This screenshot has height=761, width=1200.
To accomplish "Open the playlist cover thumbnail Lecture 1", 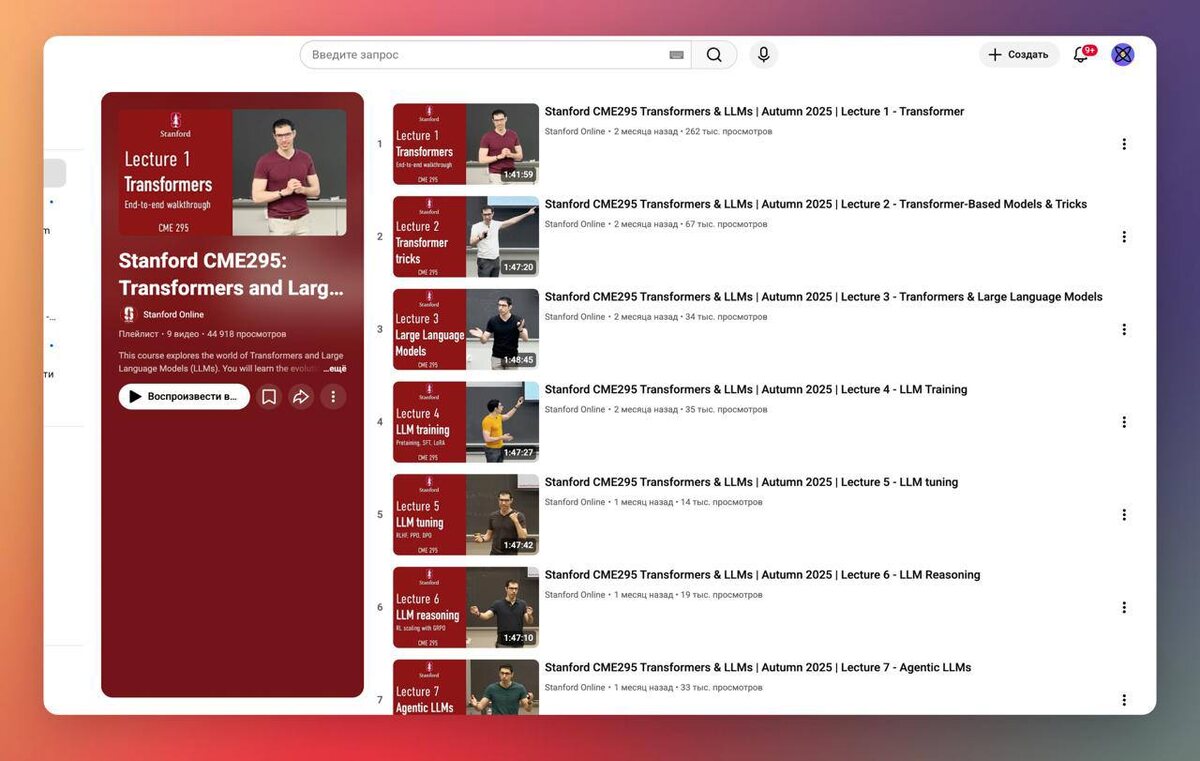I will pos(233,172).
